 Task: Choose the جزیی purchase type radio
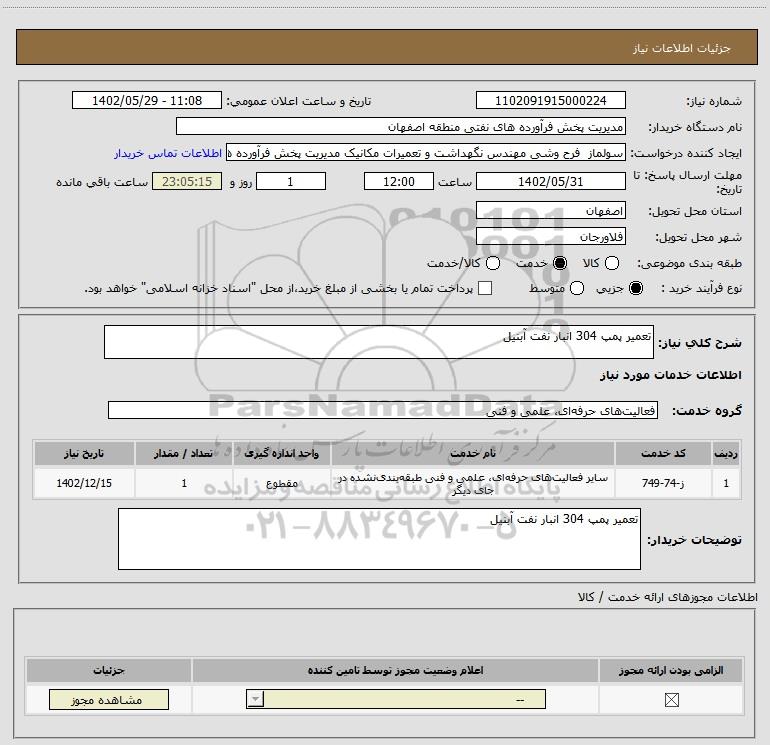635,288
